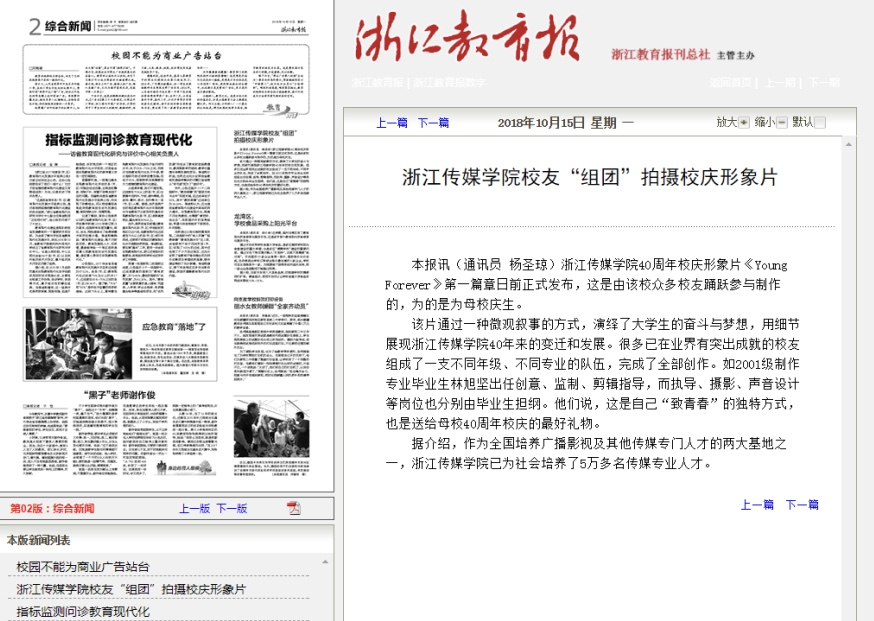Viewport: 874px width, 621px height.
Task: Select 指标监测问诊教育现代化 headline on page thumbnail
Action: [119, 139]
